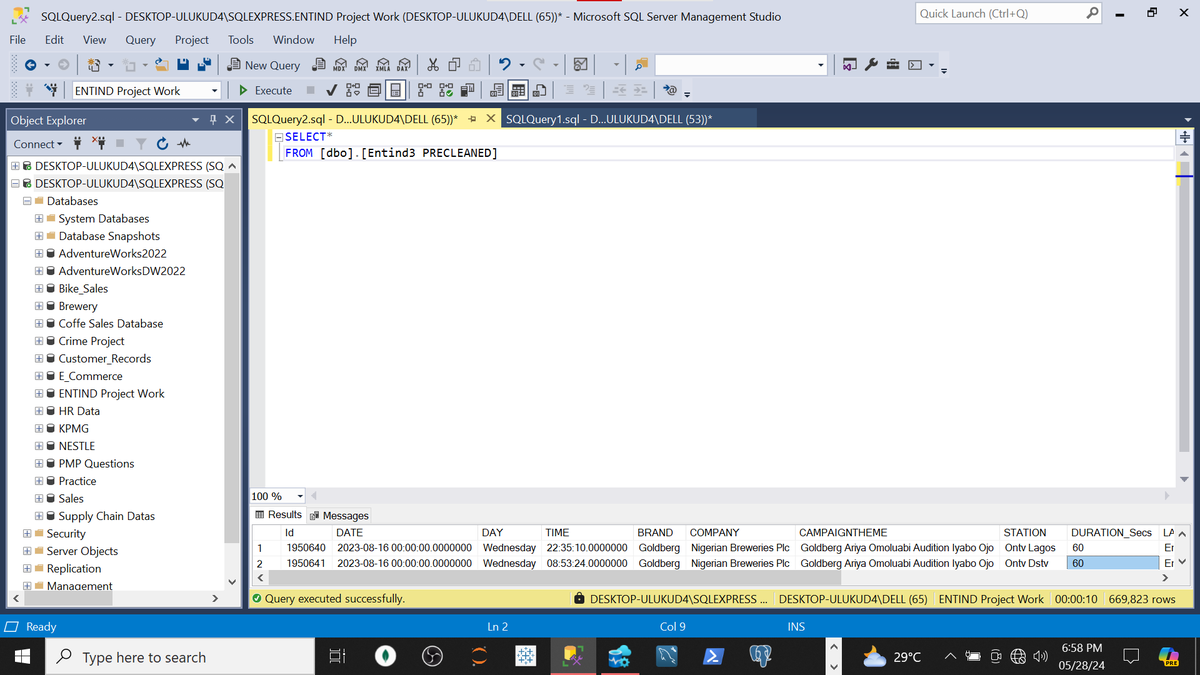The height and width of the screenshot is (675, 1200).
Task: Click the Parse checkmark icon
Action: (x=331, y=90)
